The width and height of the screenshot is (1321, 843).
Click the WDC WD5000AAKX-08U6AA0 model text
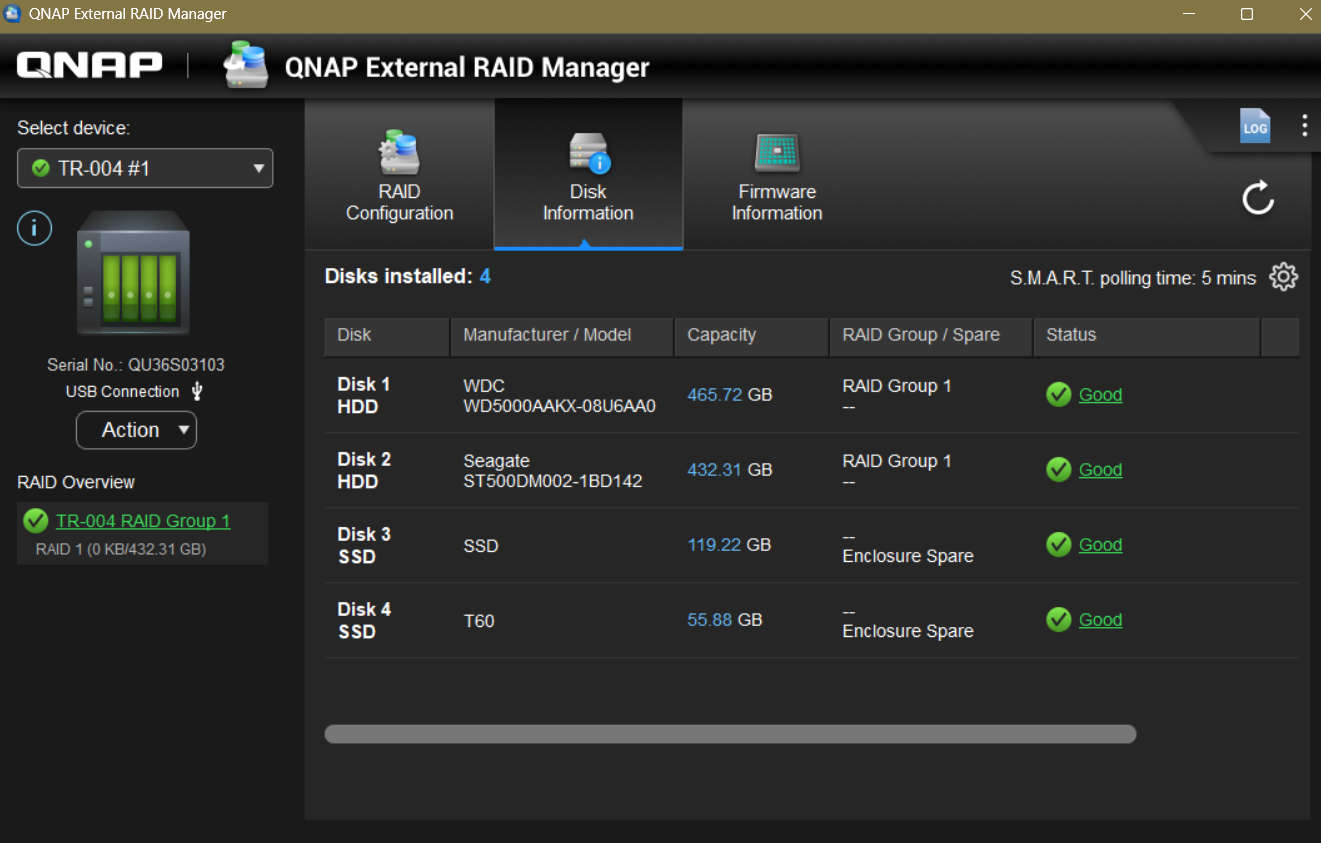pyautogui.click(x=559, y=396)
